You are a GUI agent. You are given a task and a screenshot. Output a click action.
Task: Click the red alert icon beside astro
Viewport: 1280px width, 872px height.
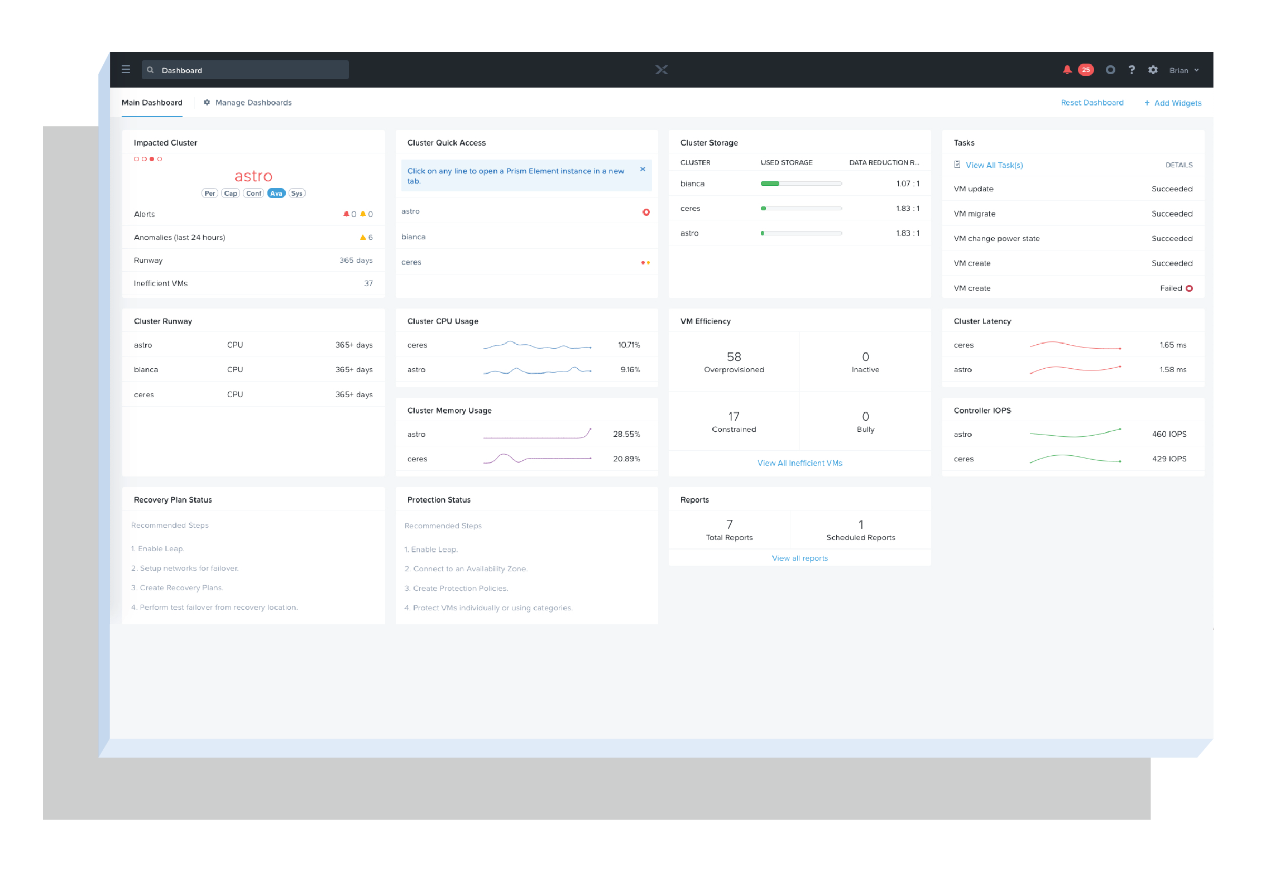point(645,212)
